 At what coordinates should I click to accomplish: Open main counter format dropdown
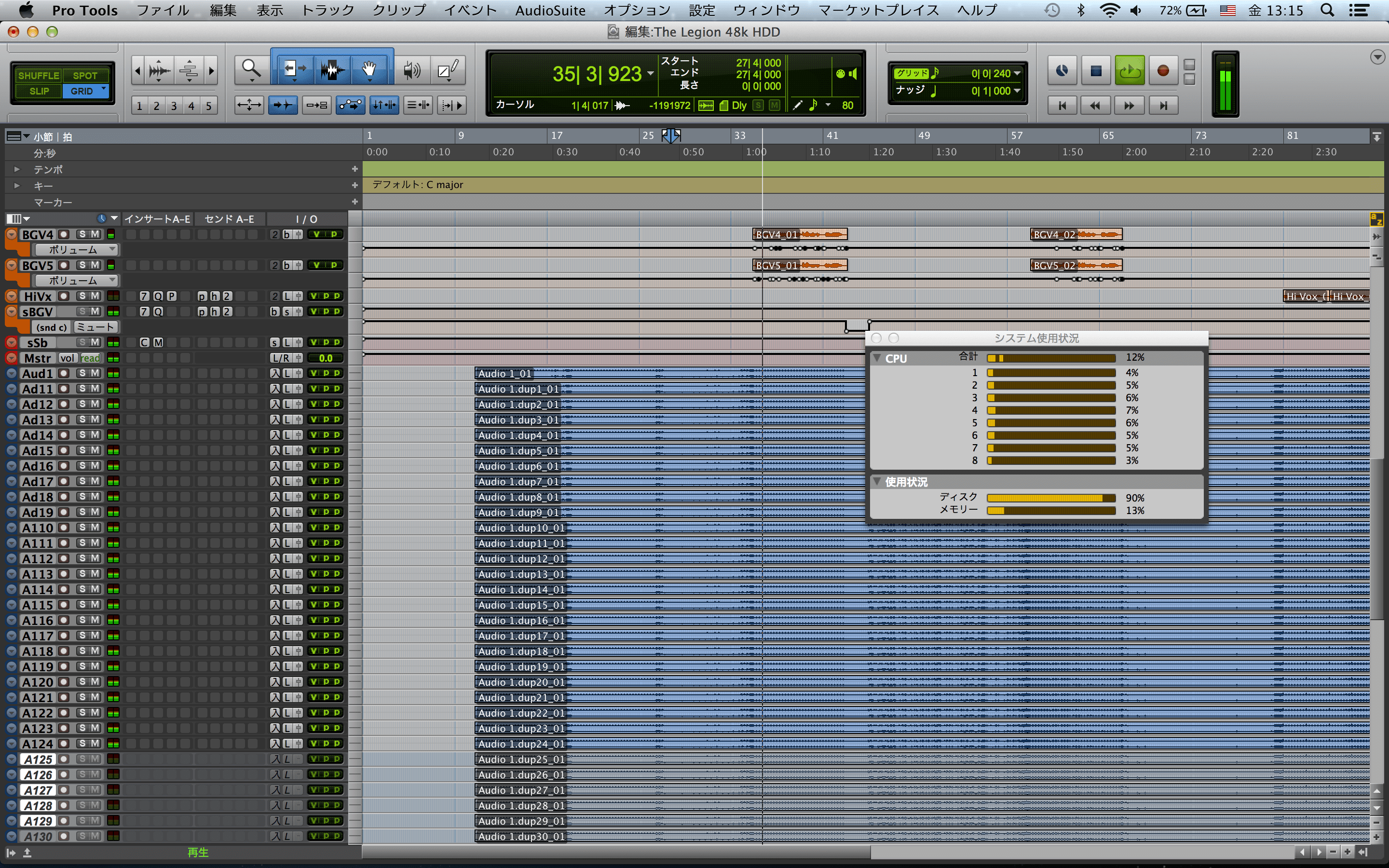click(650, 73)
